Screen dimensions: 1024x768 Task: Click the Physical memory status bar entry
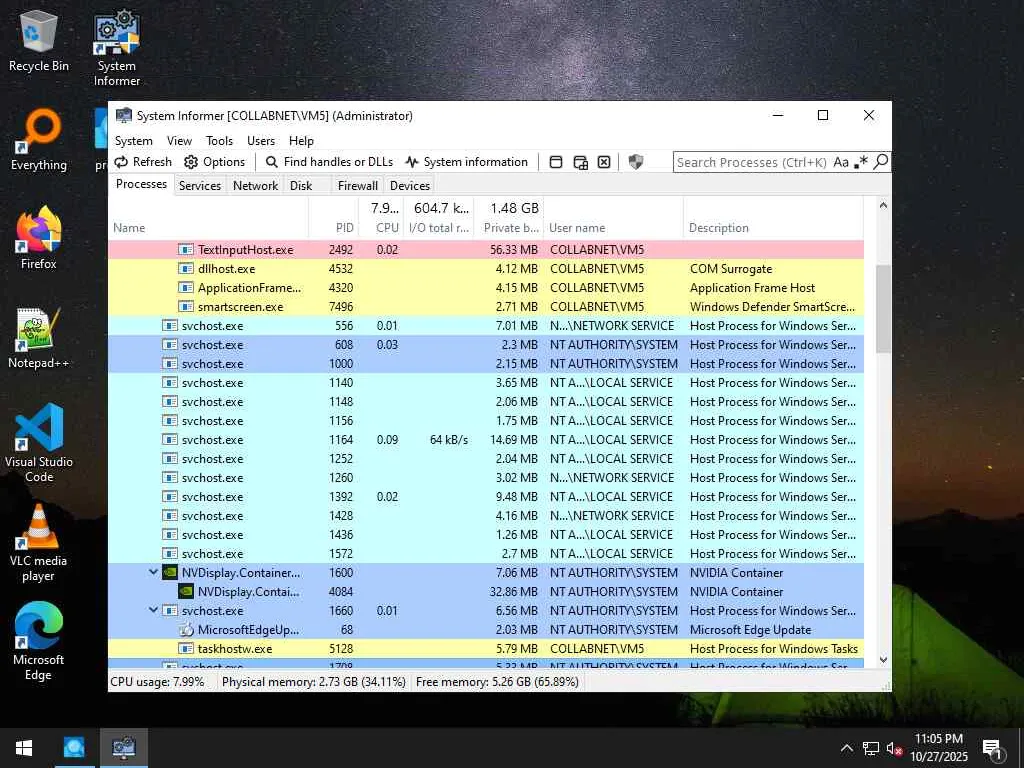point(313,682)
